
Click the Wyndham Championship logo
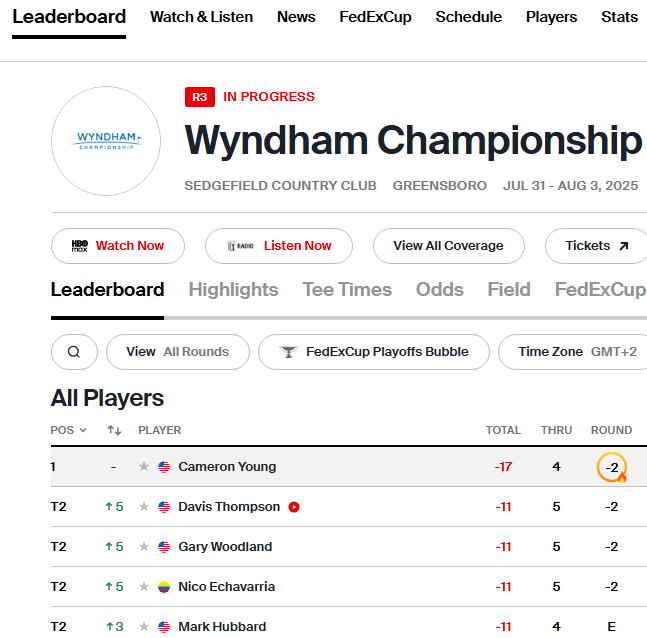[x=106, y=141]
